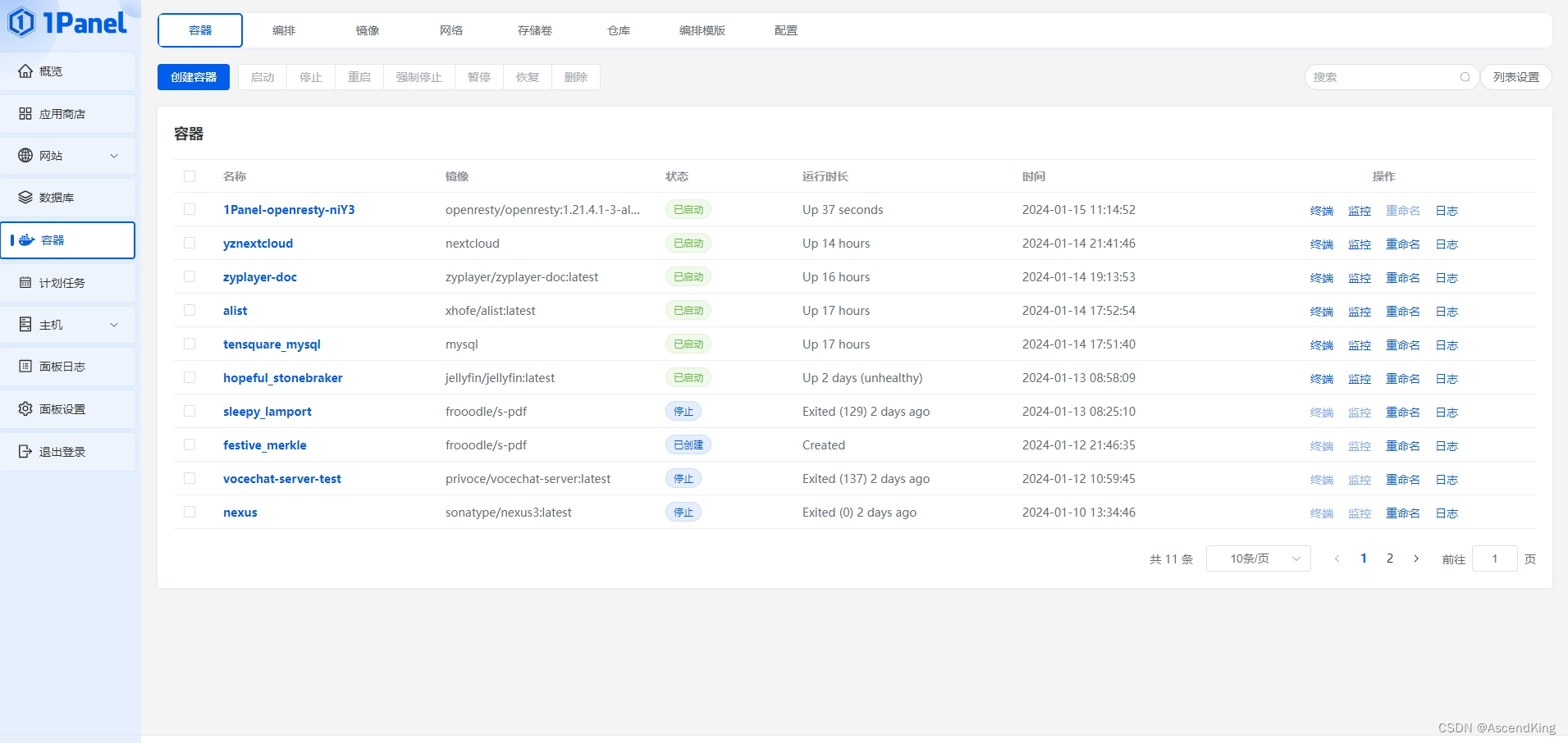Image resolution: width=1568 pixels, height=743 pixels.
Task: Click the 重启 toolbar button
Action: [x=359, y=77]
